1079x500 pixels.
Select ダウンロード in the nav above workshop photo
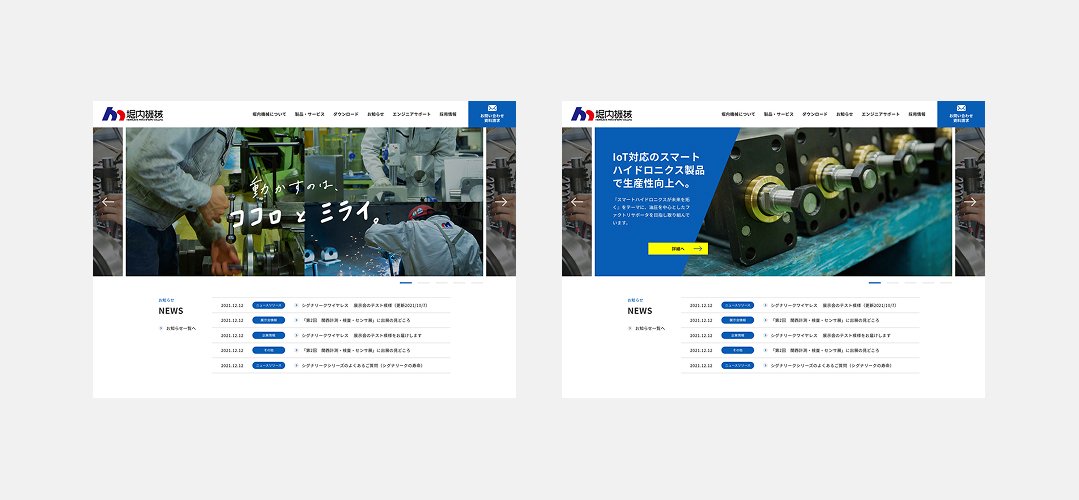click(346, 114)
